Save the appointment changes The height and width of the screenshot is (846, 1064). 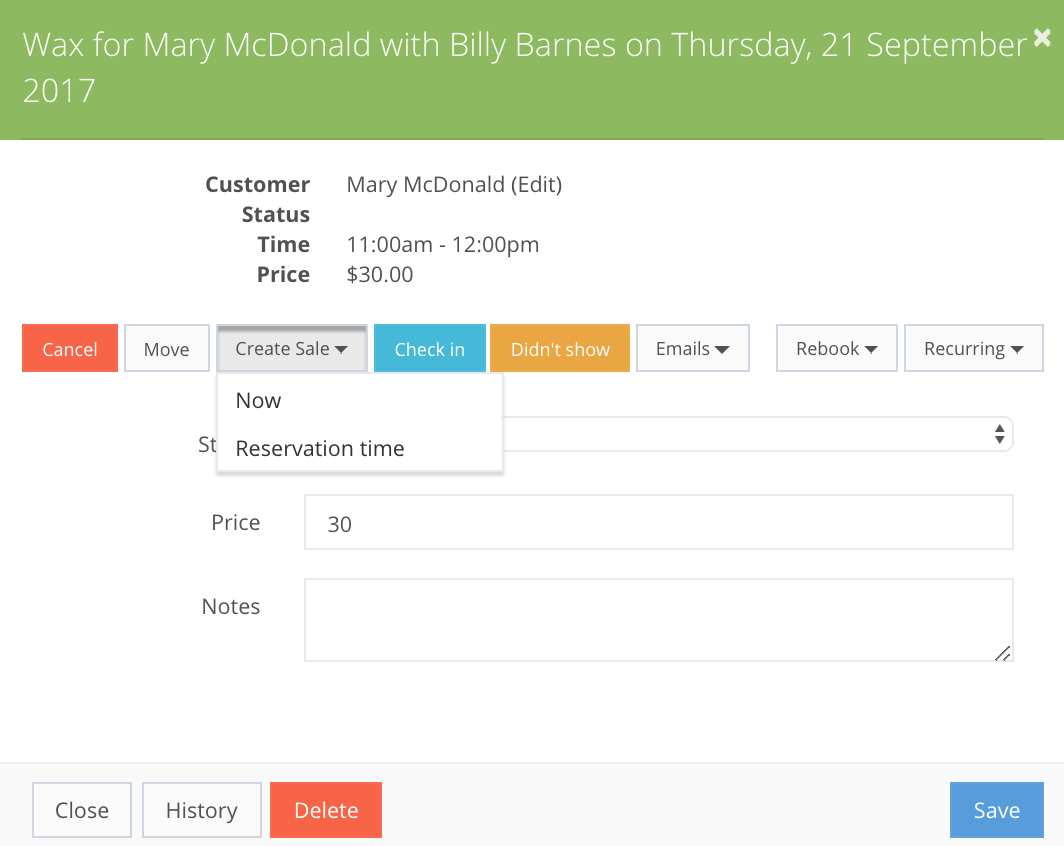click(997, 810)
